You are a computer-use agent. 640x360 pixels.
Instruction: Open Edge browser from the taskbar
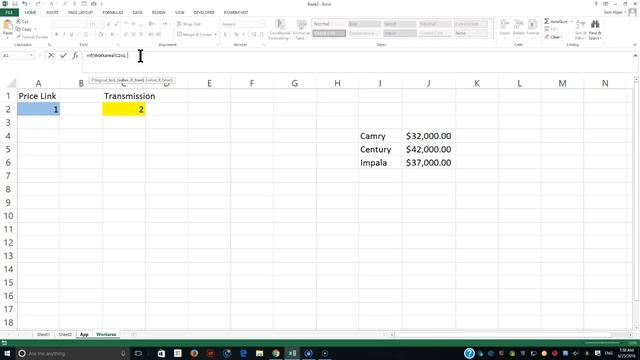(243, 353)
